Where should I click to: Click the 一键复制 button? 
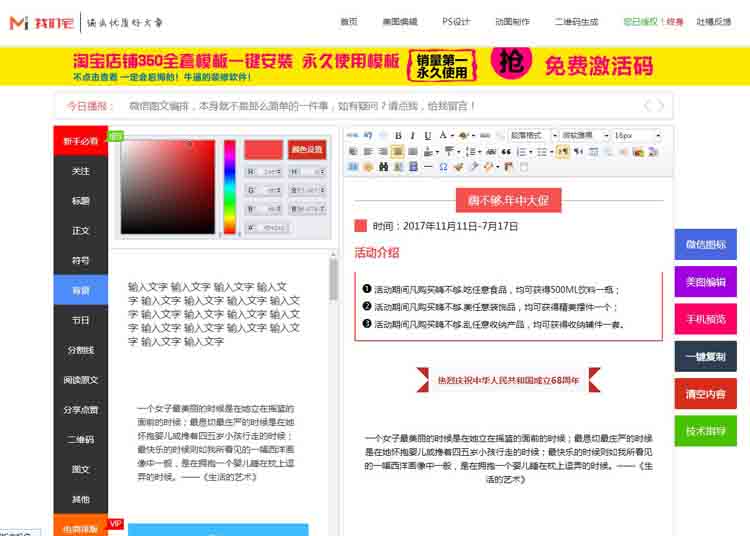[x=705, y=356]
